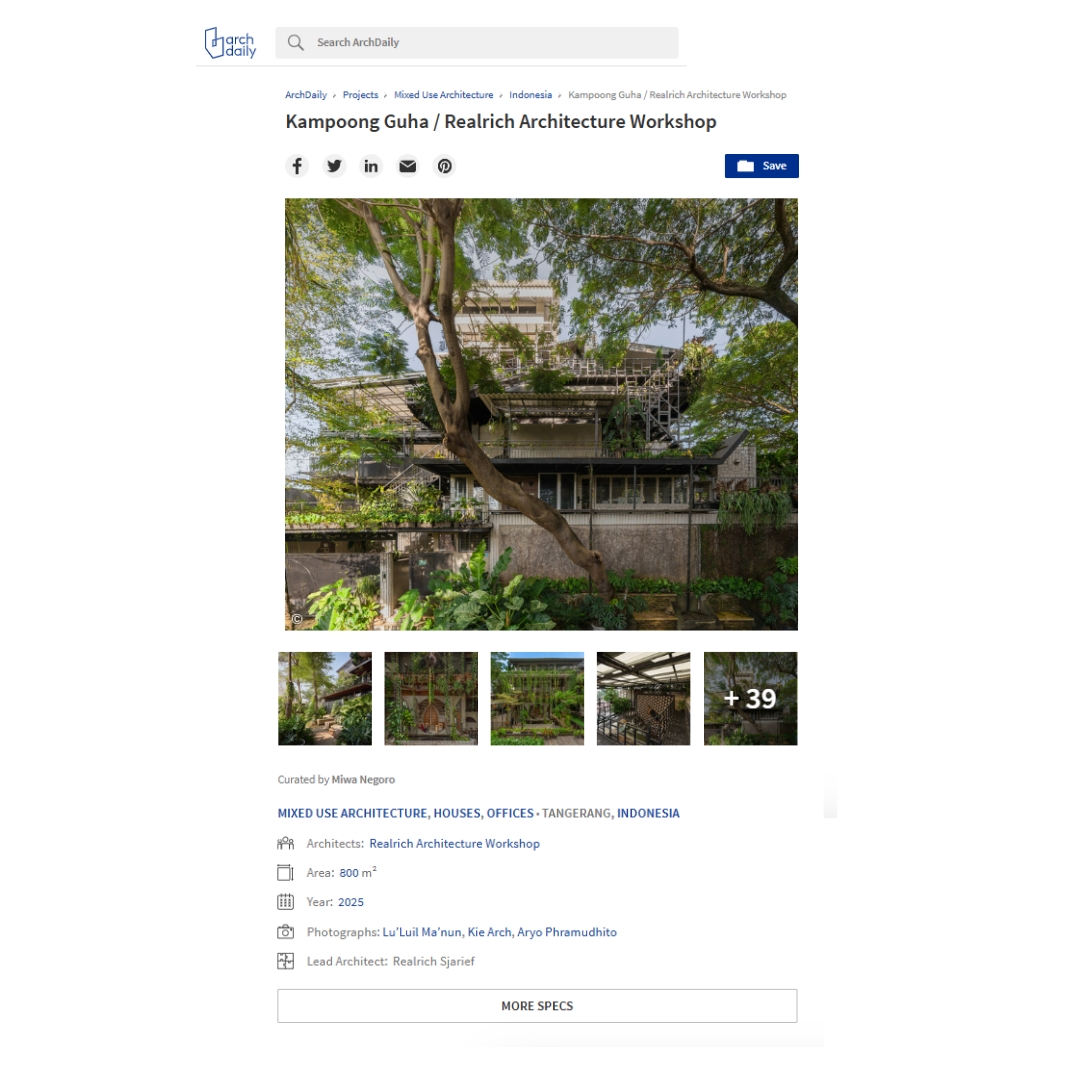Save project to folder
1080x1080 pixels.
click(761, 166)
